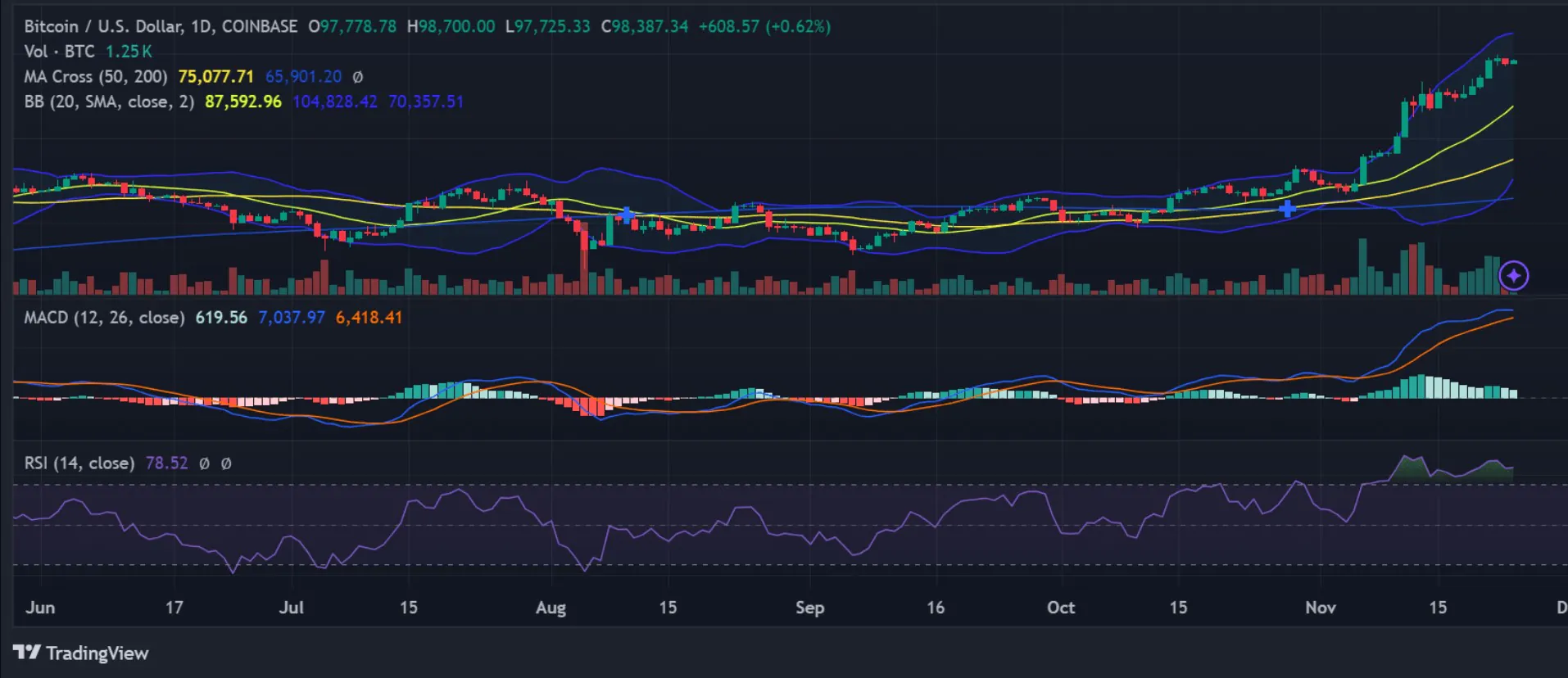The height and width of the screenshot is (678, 1568).
Task: Select the MACD (12, 26, close) label
Action: pyautogui.click(x=104, y=318)
